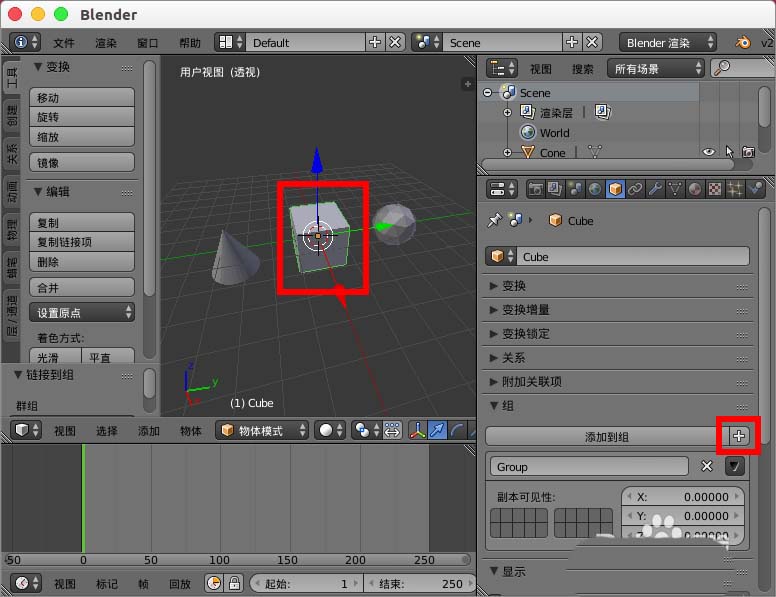
Task: Open the Constraints tab (chain link icon)
Action: [x=635, y=189]
